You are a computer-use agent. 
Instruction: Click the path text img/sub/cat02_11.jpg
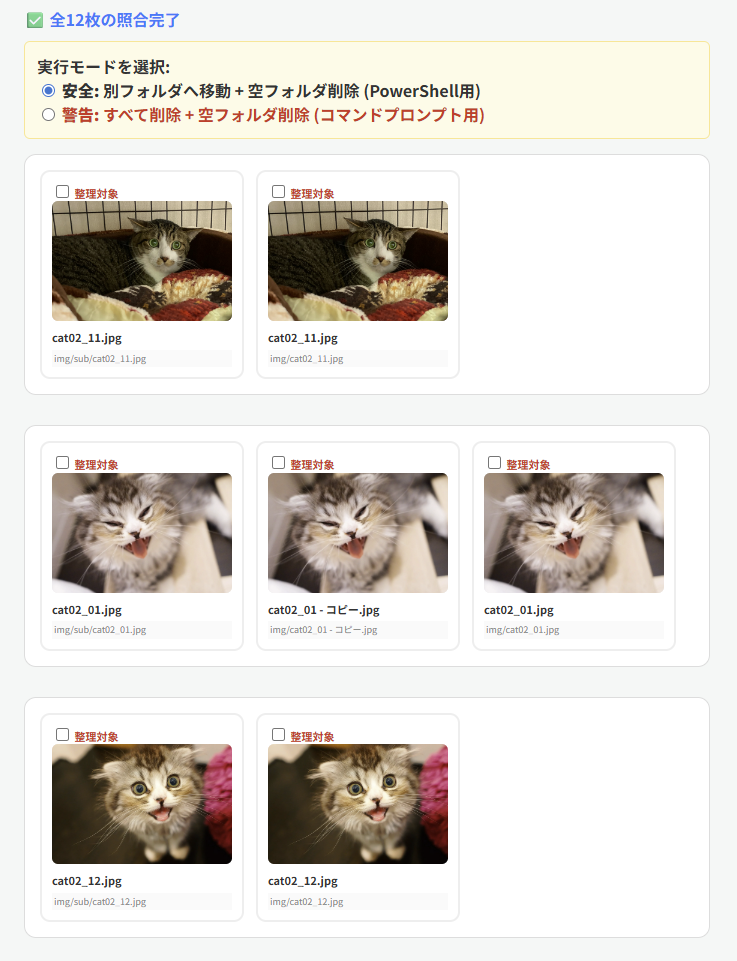[100, 359]
